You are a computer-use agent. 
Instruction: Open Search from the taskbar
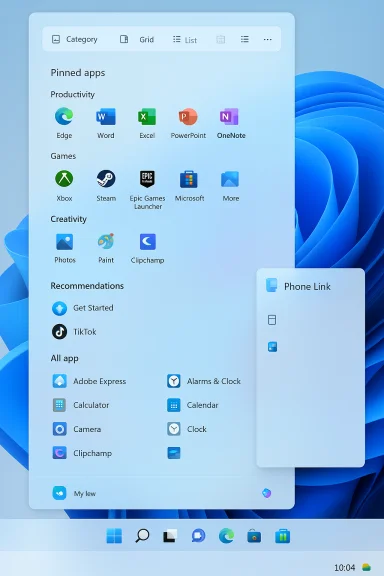point(142,536)
